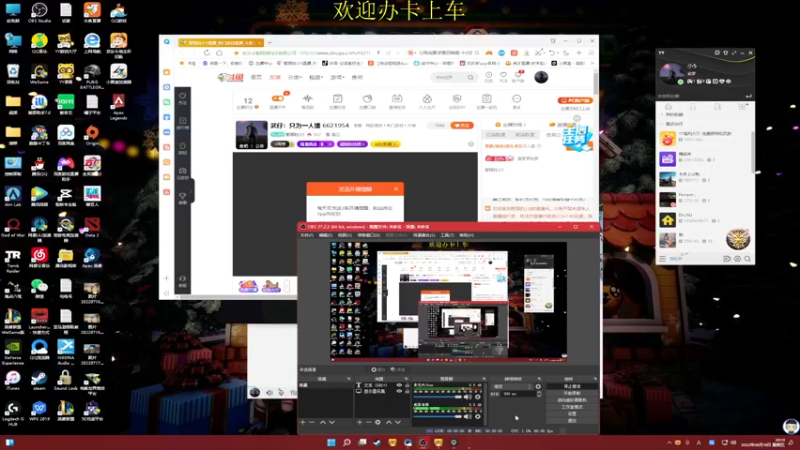Open search icon at bottom of YY window
Image resolution: width=800 pixels, height=450 pixels.
pos(747,259)
